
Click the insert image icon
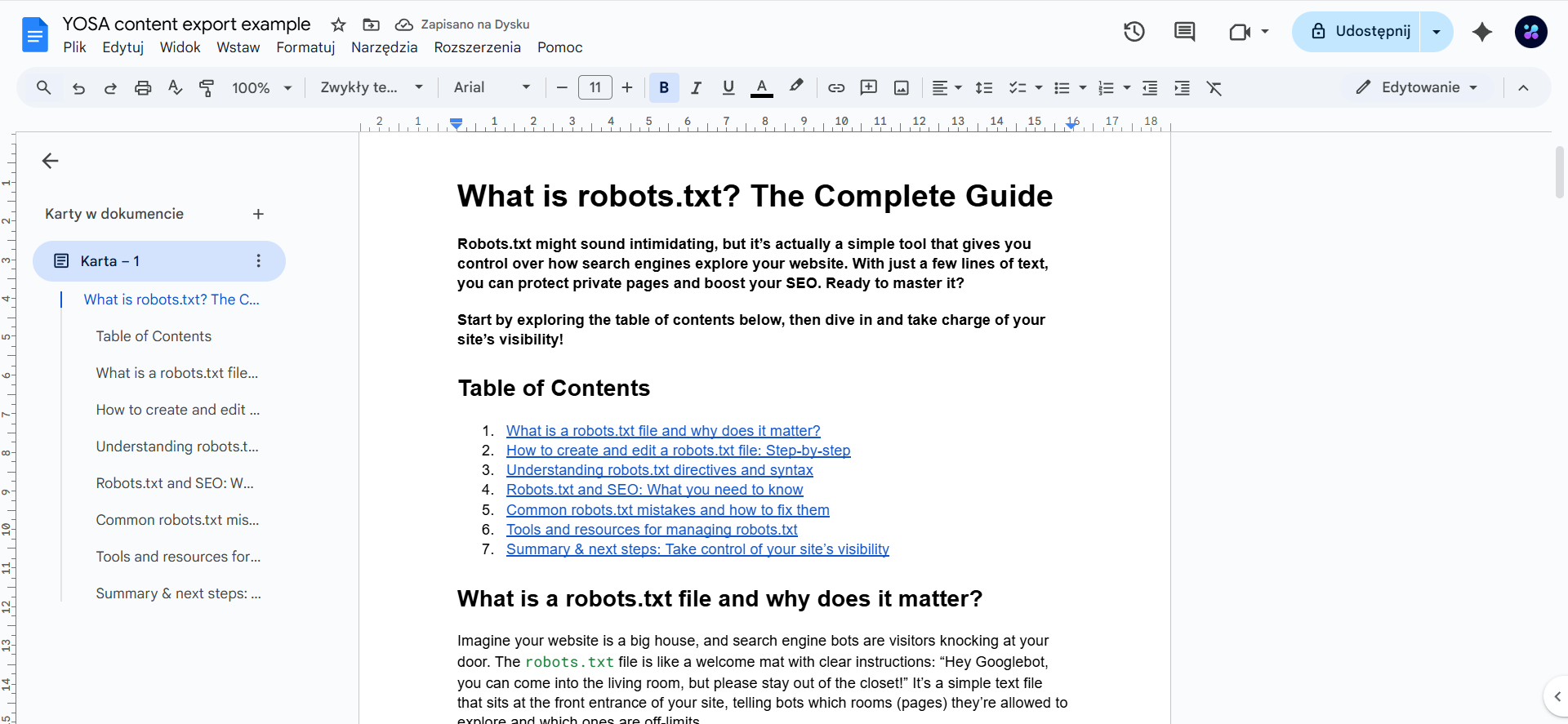coord(902,88)
